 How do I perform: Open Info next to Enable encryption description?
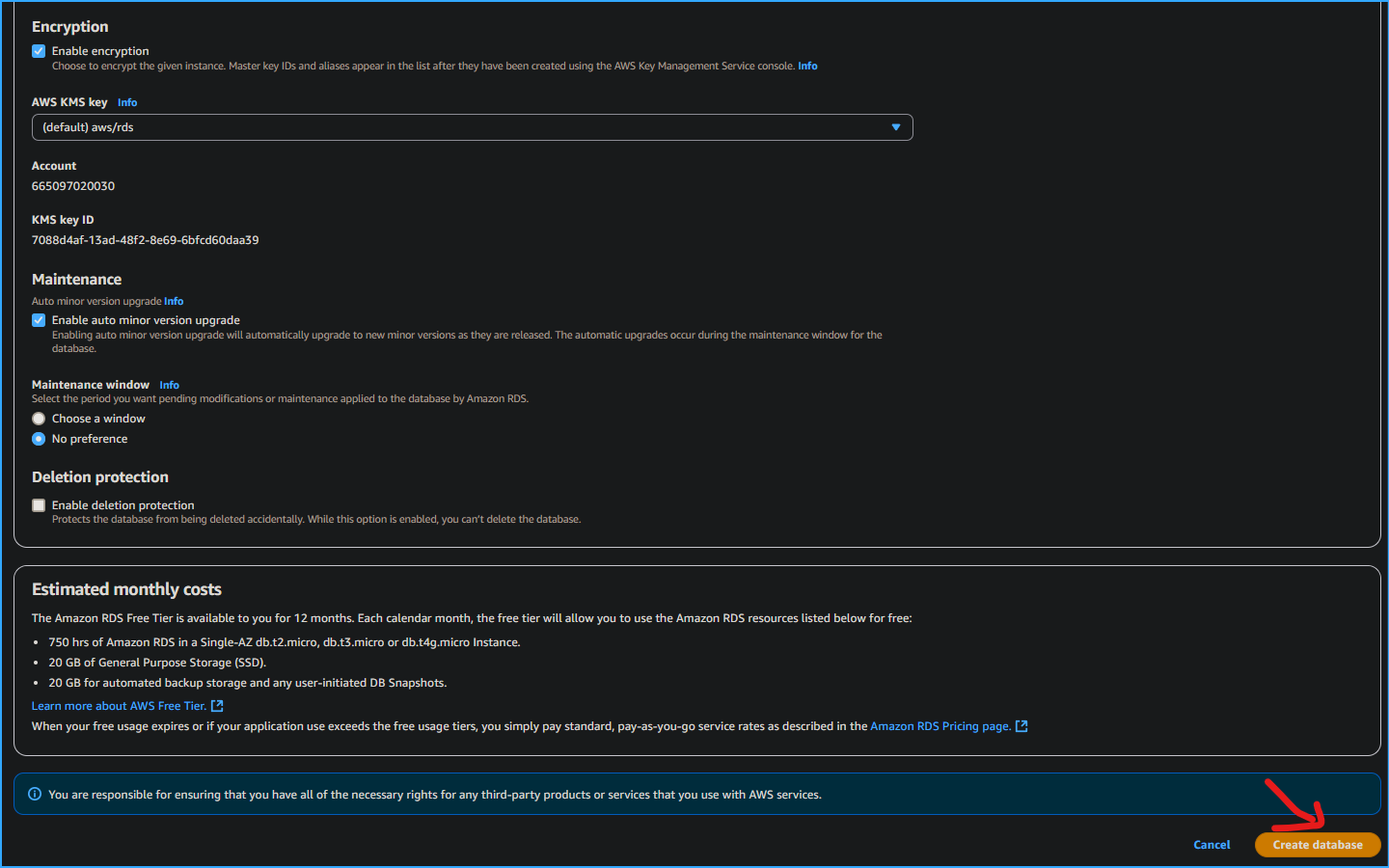(807, 66)
